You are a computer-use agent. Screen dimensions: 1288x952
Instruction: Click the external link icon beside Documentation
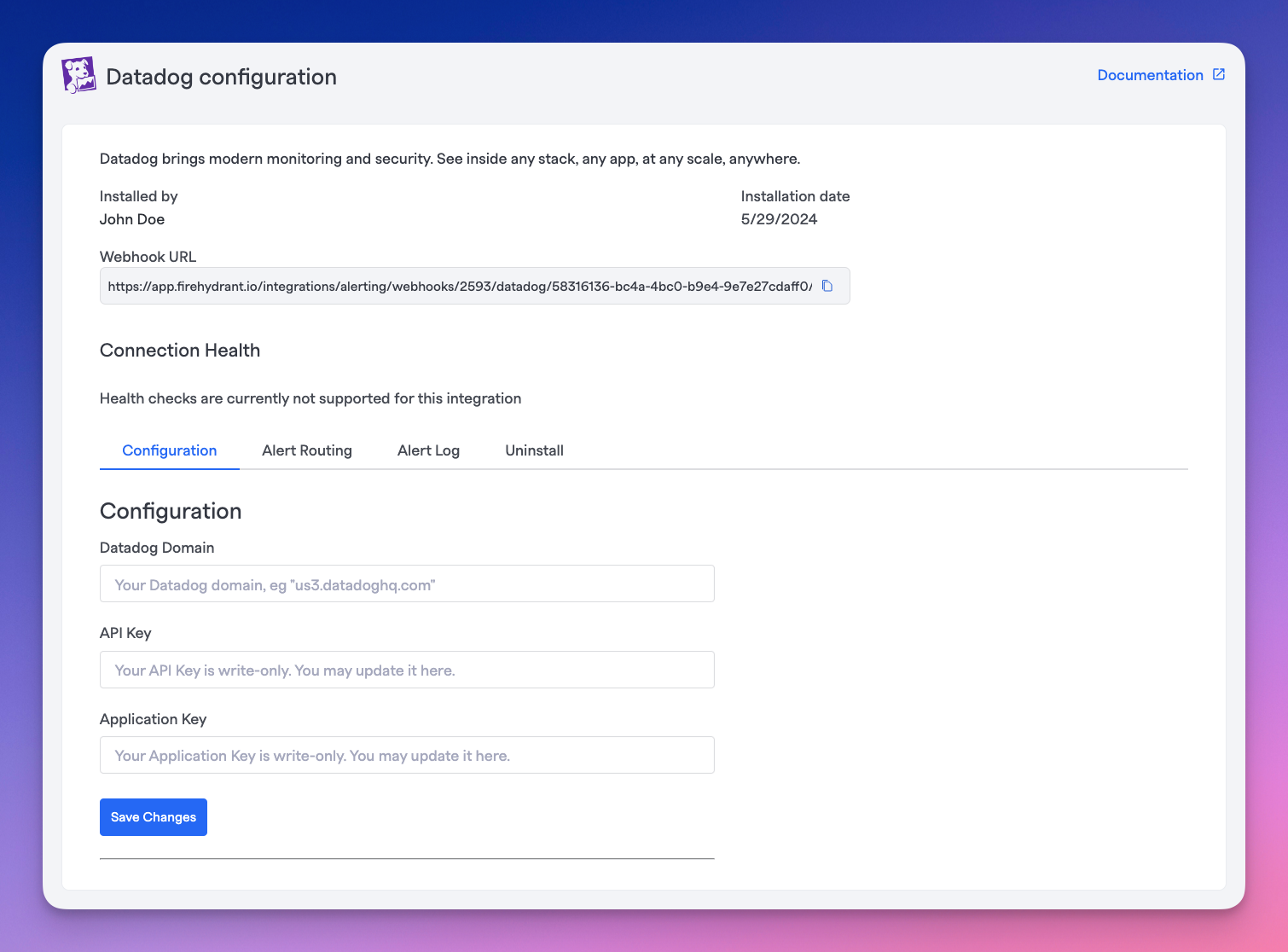[1219, 75]
